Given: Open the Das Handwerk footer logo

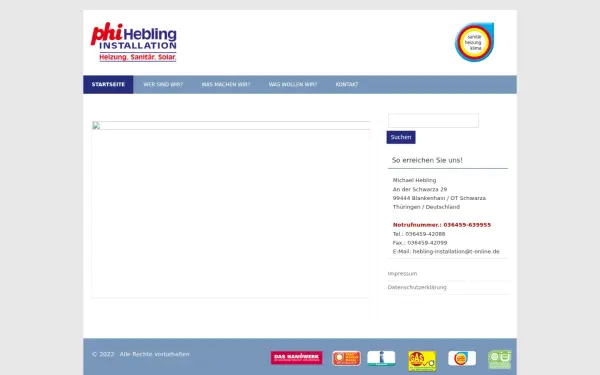Looking at the screenshot, I should [x=297, y=358].
